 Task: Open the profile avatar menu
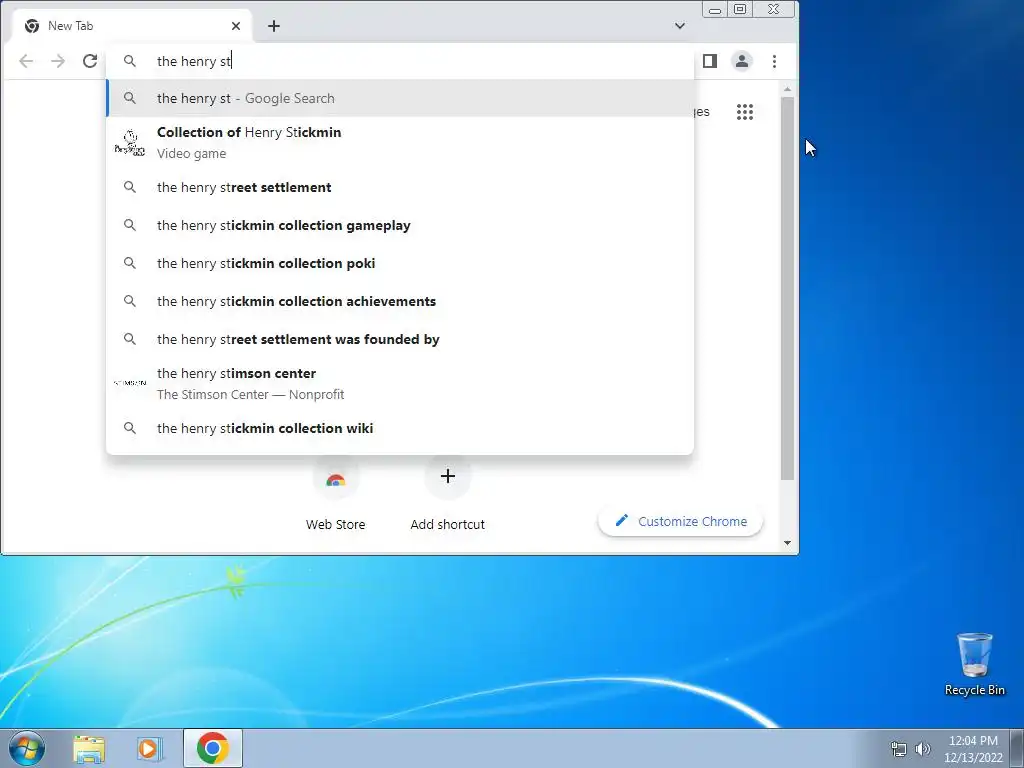click(742, 61)
